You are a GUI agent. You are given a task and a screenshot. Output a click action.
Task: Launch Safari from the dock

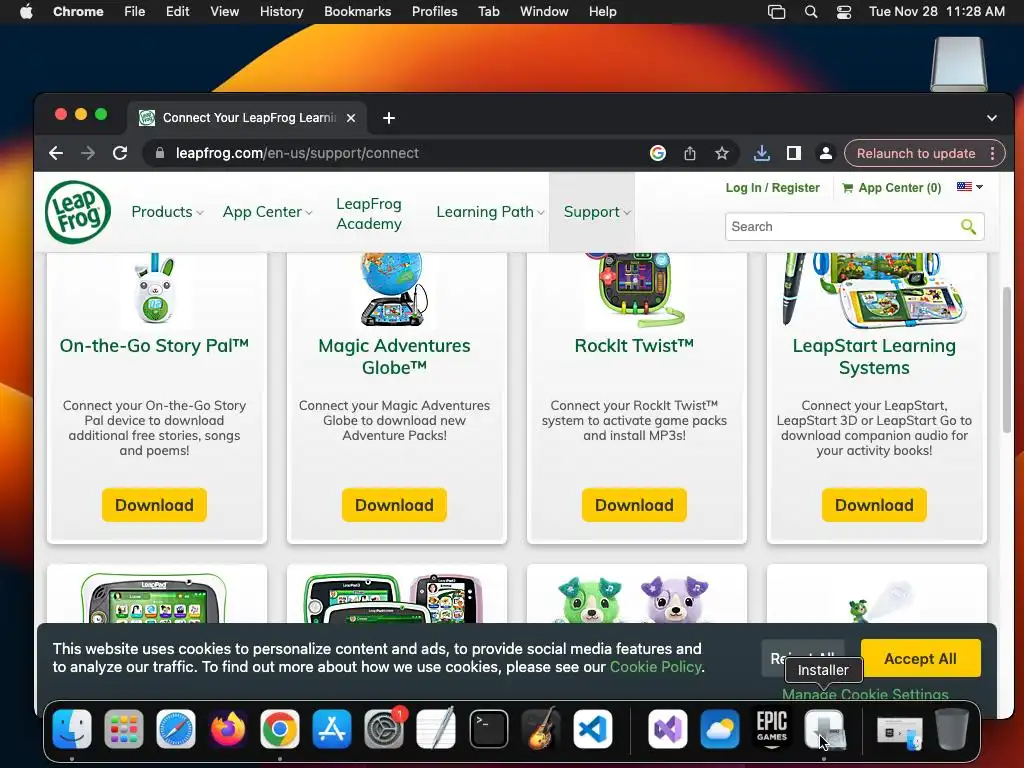pos(176,728)
